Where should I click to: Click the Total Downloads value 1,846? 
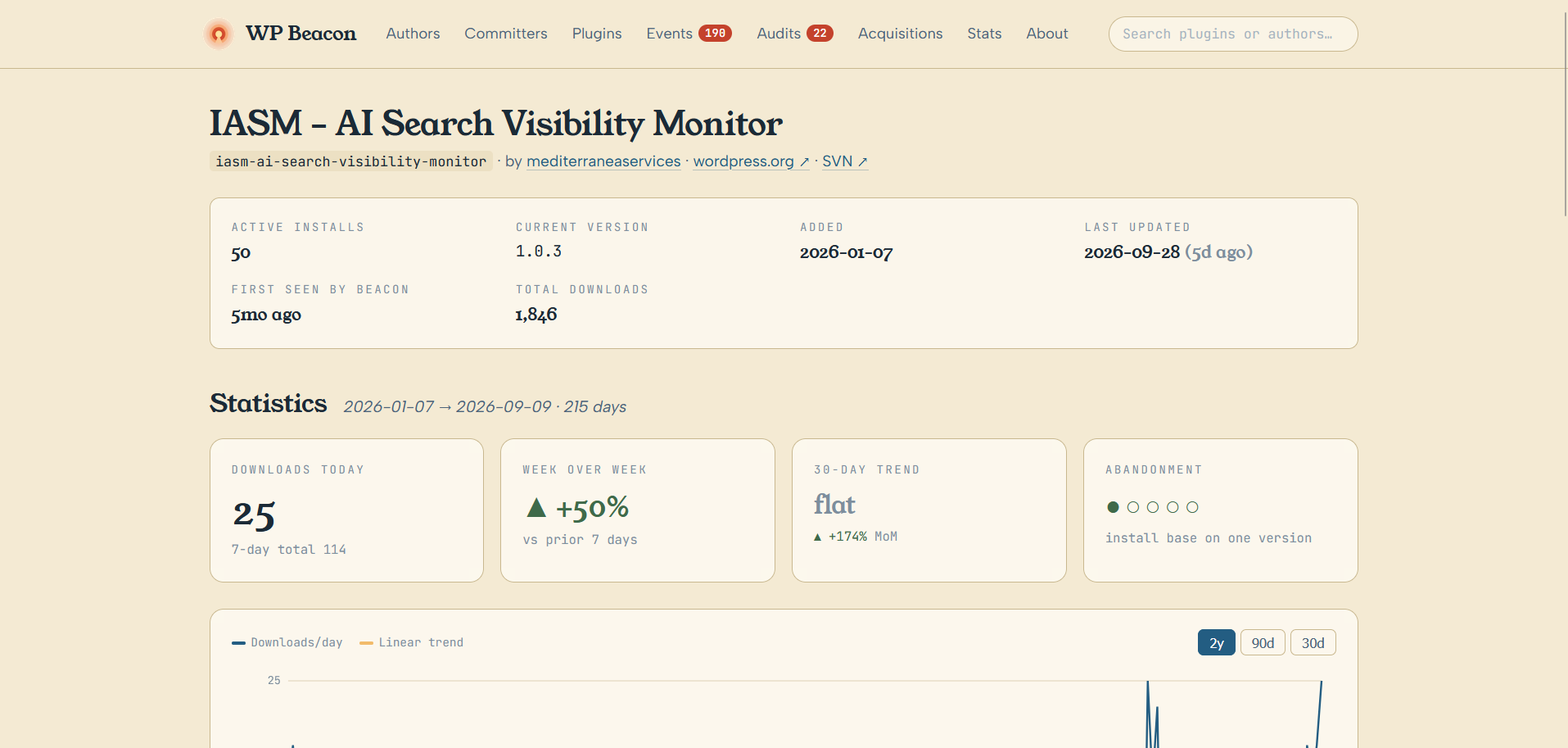pyautogui.click(x=536, y=315)
